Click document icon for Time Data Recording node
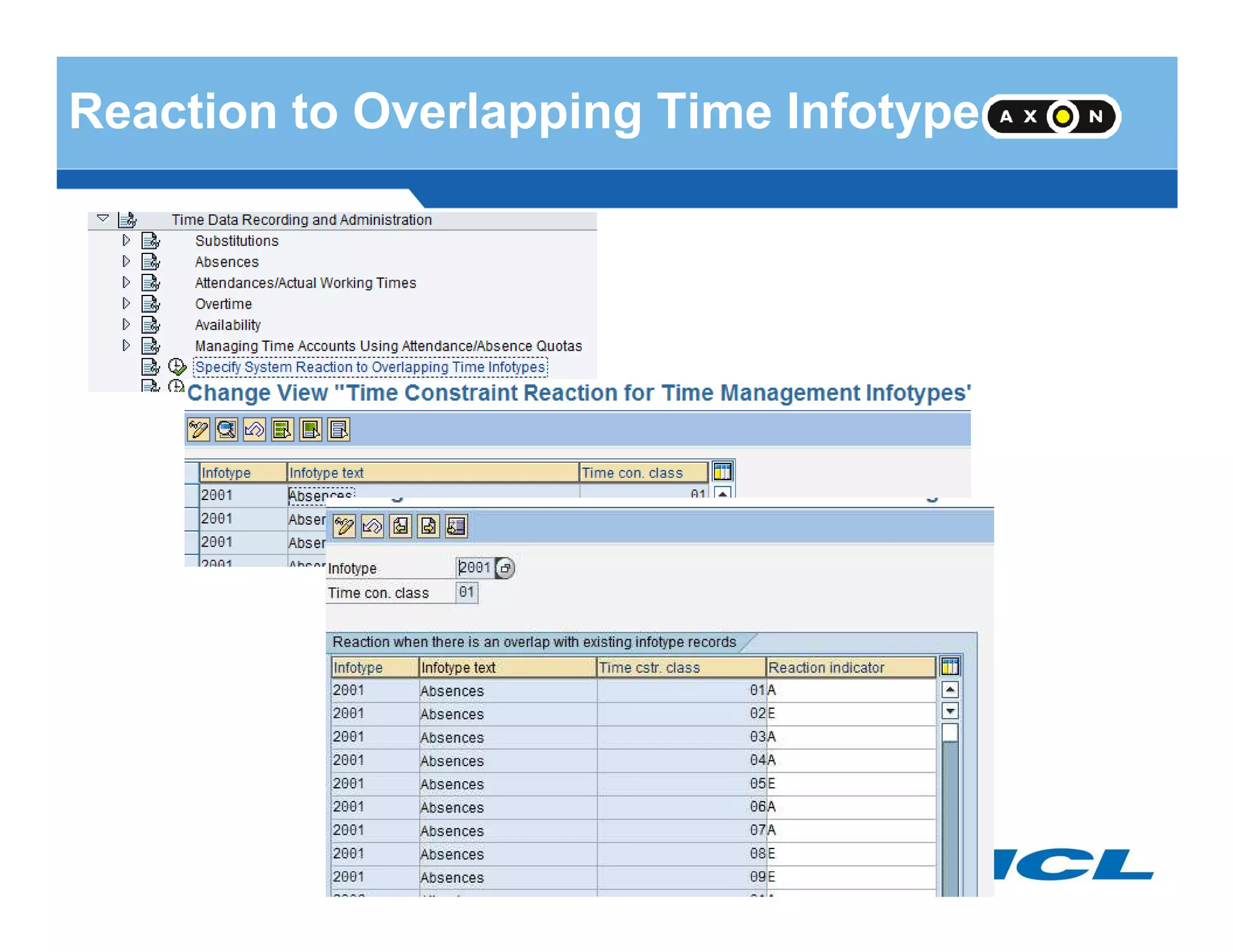This screenshot has width=1233, height=952. (x=128, y=220)
